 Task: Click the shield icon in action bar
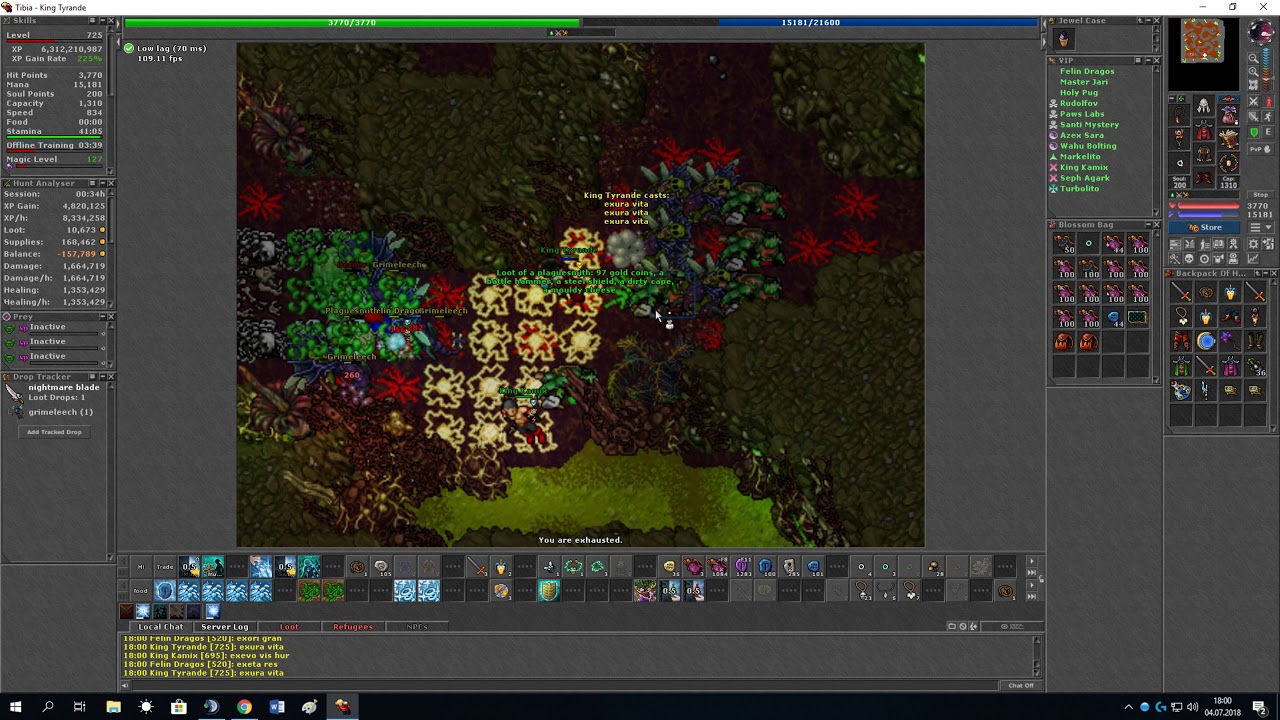pos(548,591)
